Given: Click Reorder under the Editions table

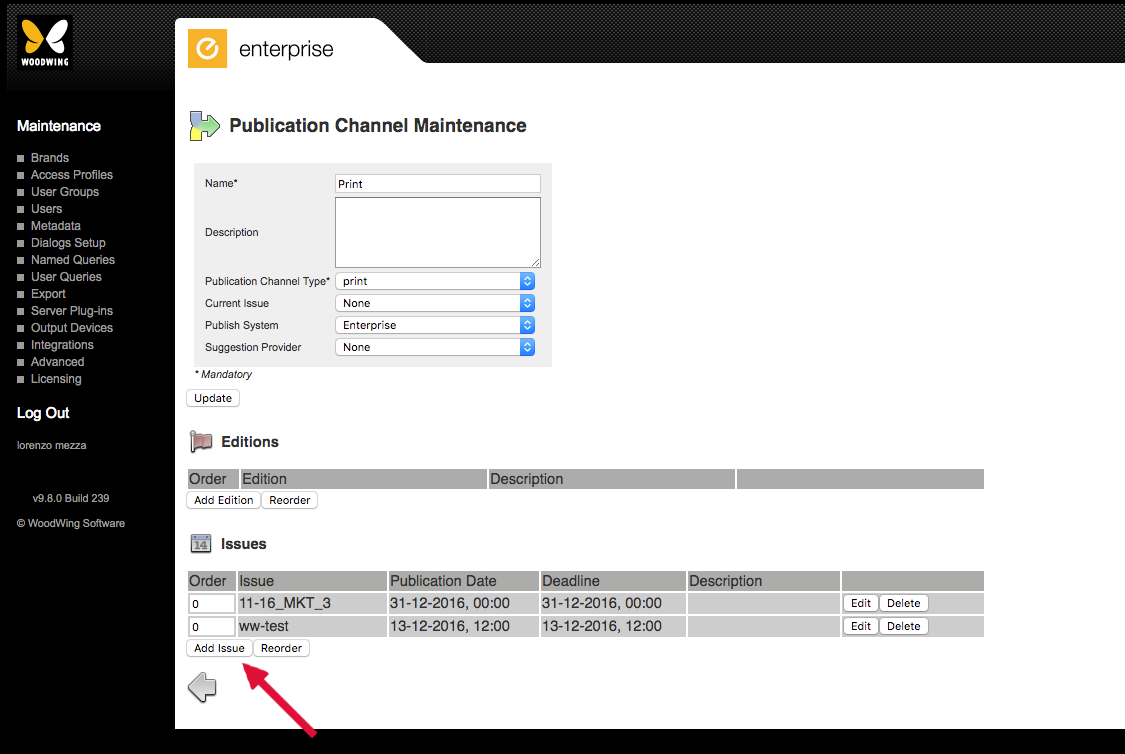Looking at the screenshot, I should [x=290, y=500].
